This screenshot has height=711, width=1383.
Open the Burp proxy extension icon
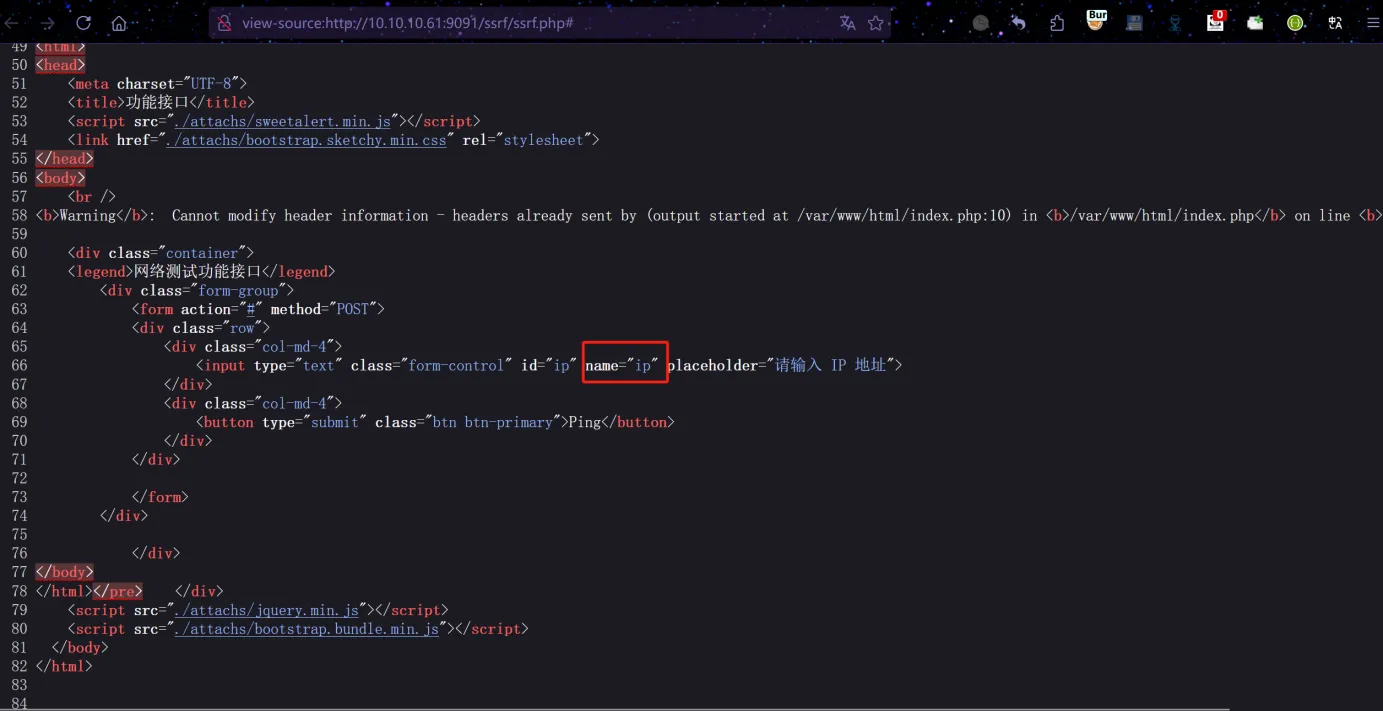[1097, 21]
